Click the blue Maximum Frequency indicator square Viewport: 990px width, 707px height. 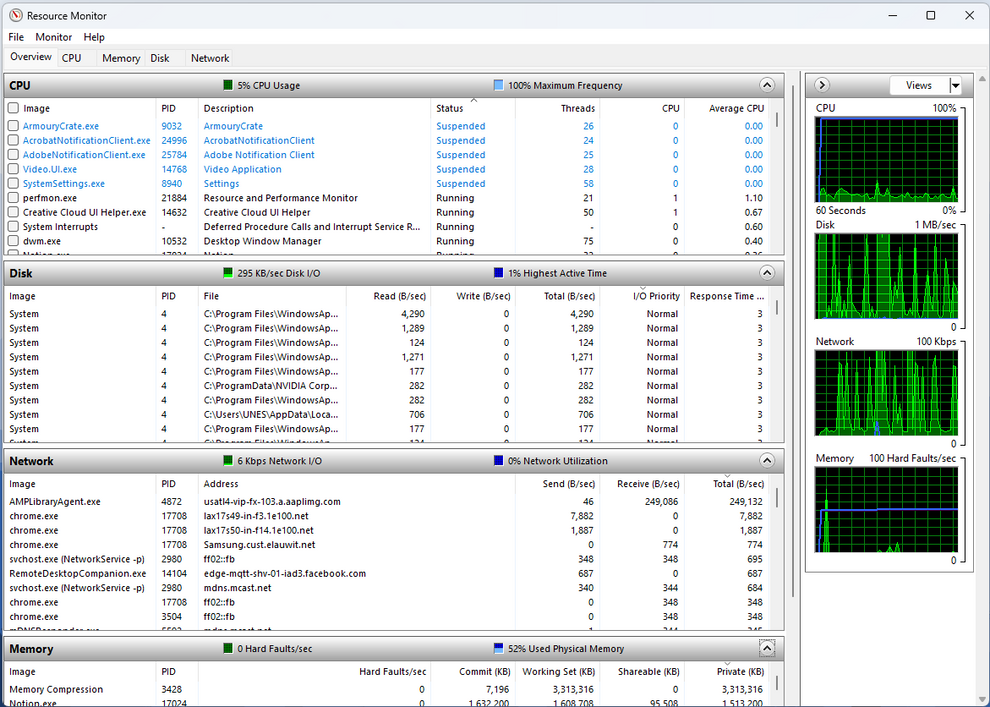tap(499, 85)
